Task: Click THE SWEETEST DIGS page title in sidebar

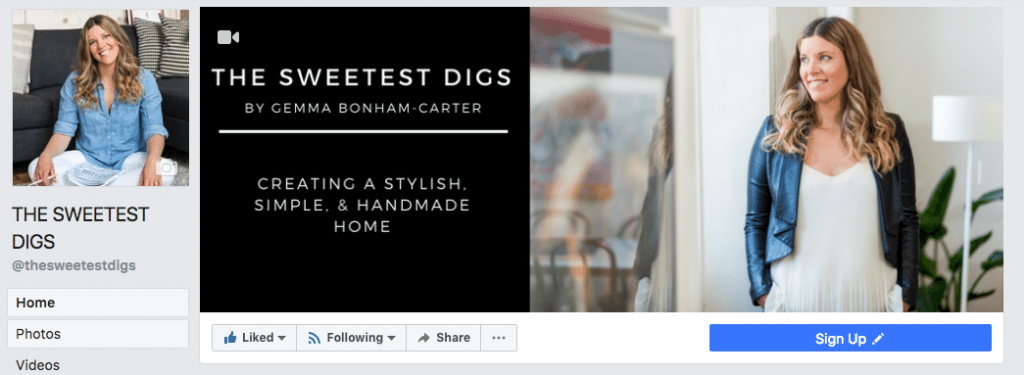Action: [x=80, y=228]
